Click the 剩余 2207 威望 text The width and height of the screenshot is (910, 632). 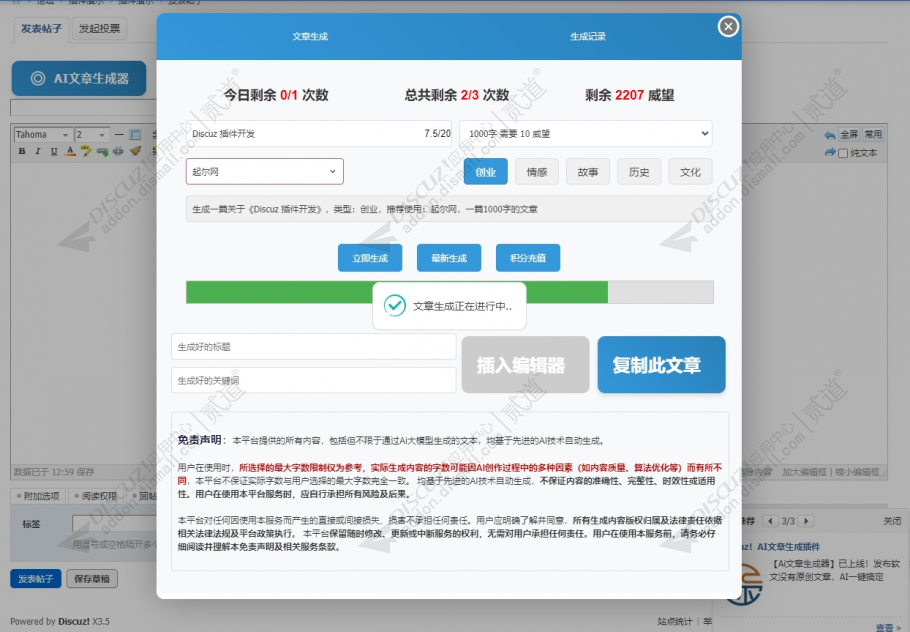click(630, 95)
